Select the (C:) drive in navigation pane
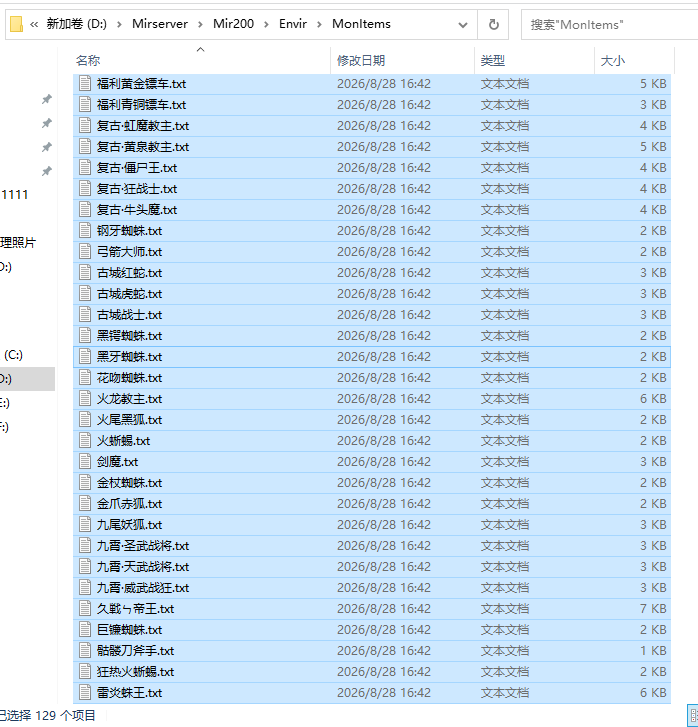Image resolution: width=698 pixels, height=727 pixels. coord(13,355)
